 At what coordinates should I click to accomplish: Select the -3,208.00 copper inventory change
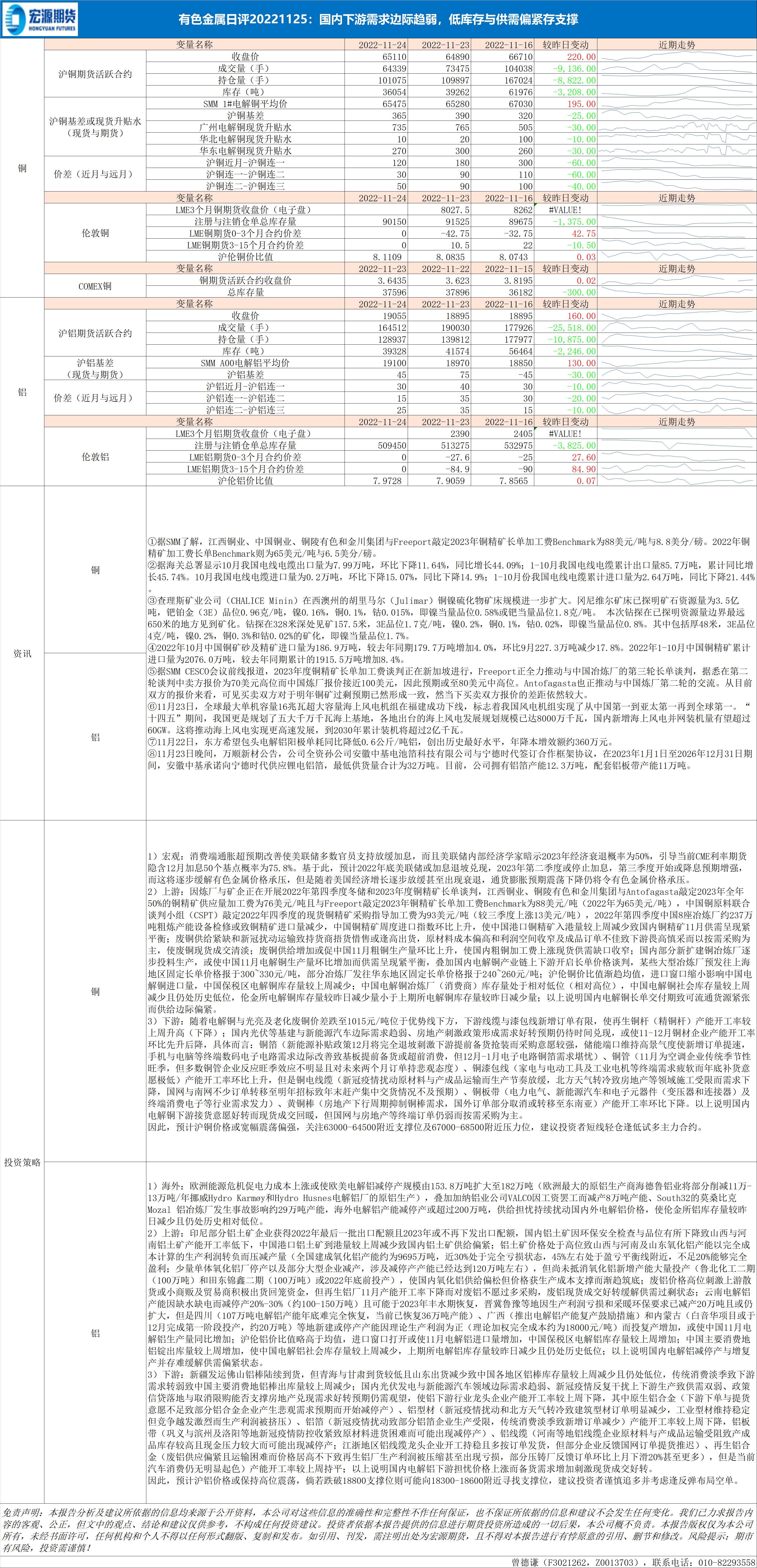point(574,92)
